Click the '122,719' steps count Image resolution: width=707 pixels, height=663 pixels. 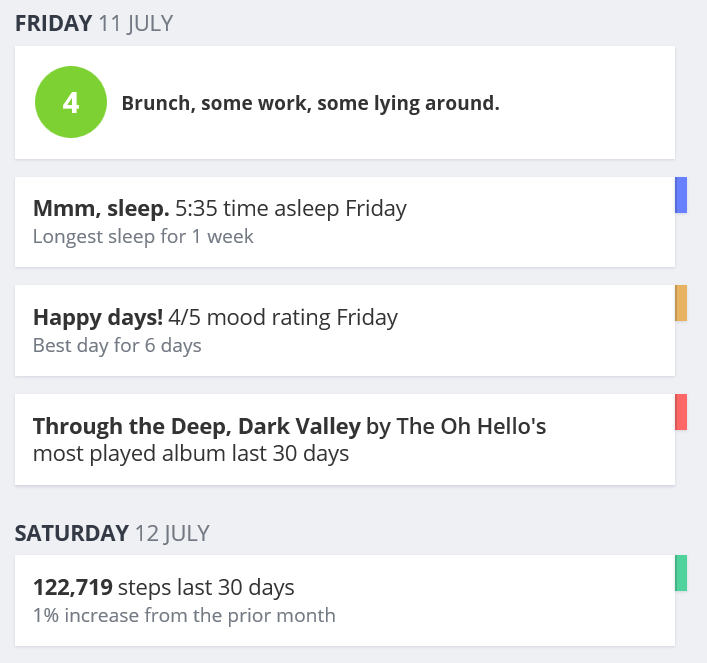(73, 587)
